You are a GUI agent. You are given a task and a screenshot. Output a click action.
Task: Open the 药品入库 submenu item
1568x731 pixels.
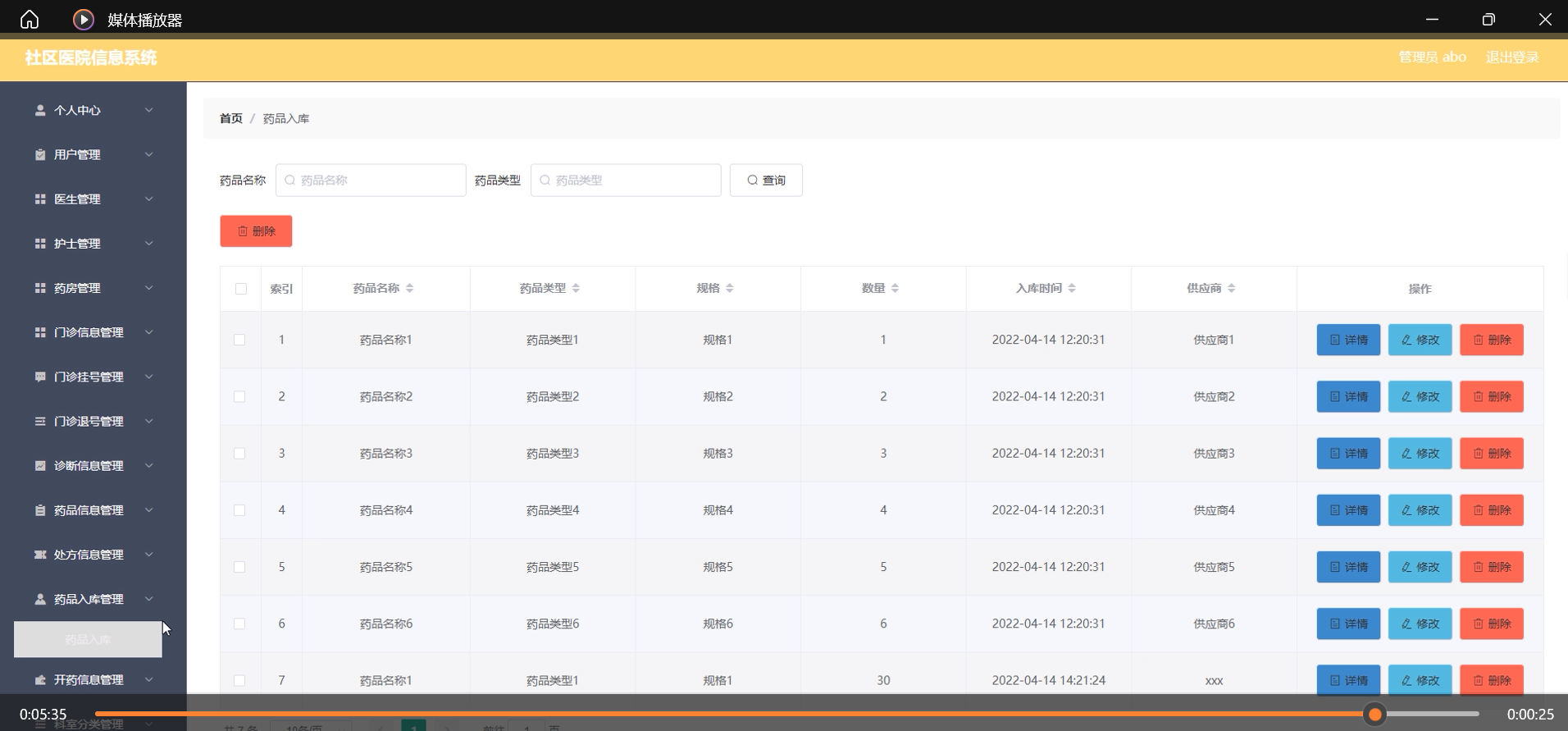[88, 639]
